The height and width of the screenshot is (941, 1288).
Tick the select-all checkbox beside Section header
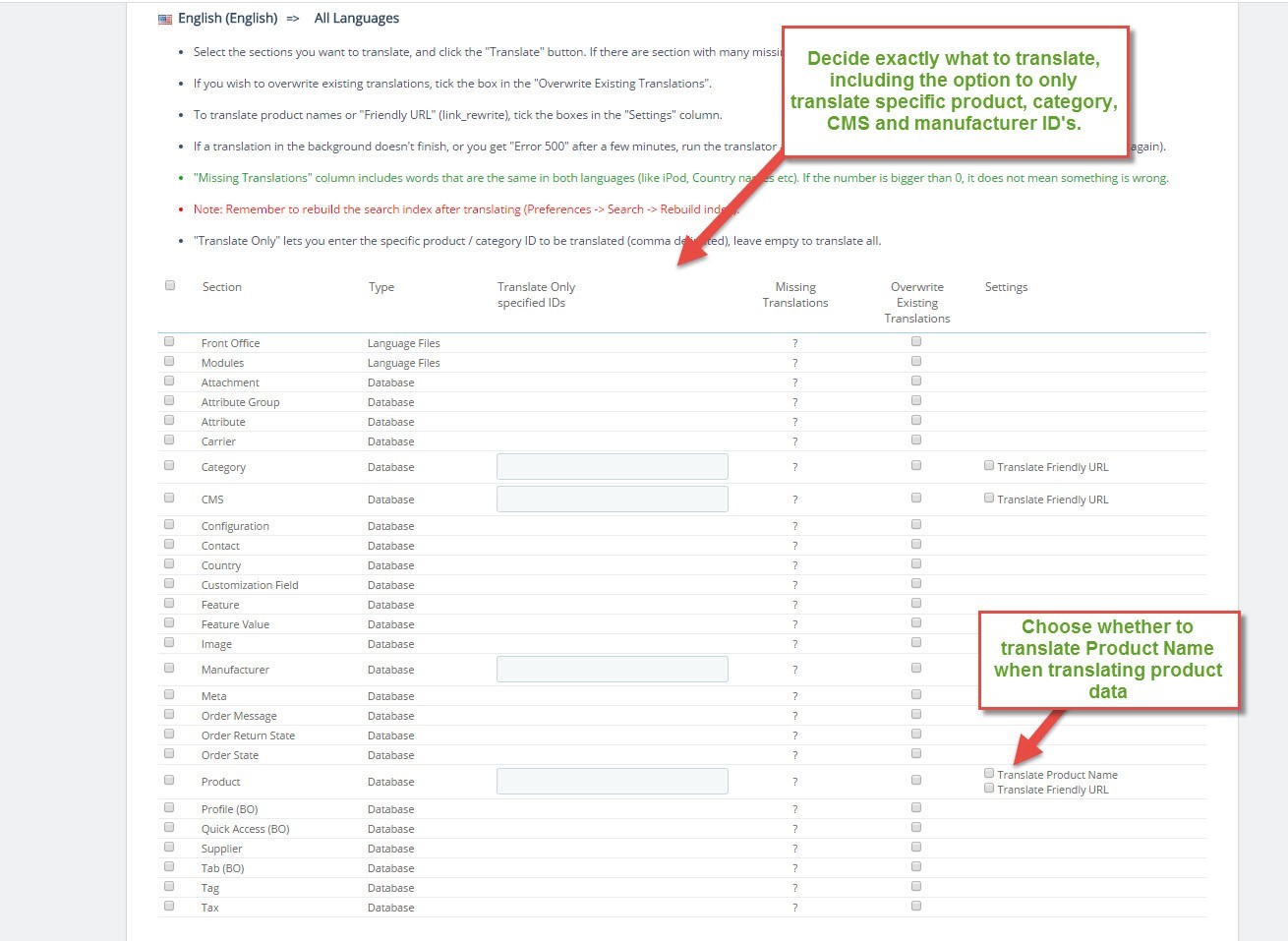pyautogui.click(x=170, y=285)
